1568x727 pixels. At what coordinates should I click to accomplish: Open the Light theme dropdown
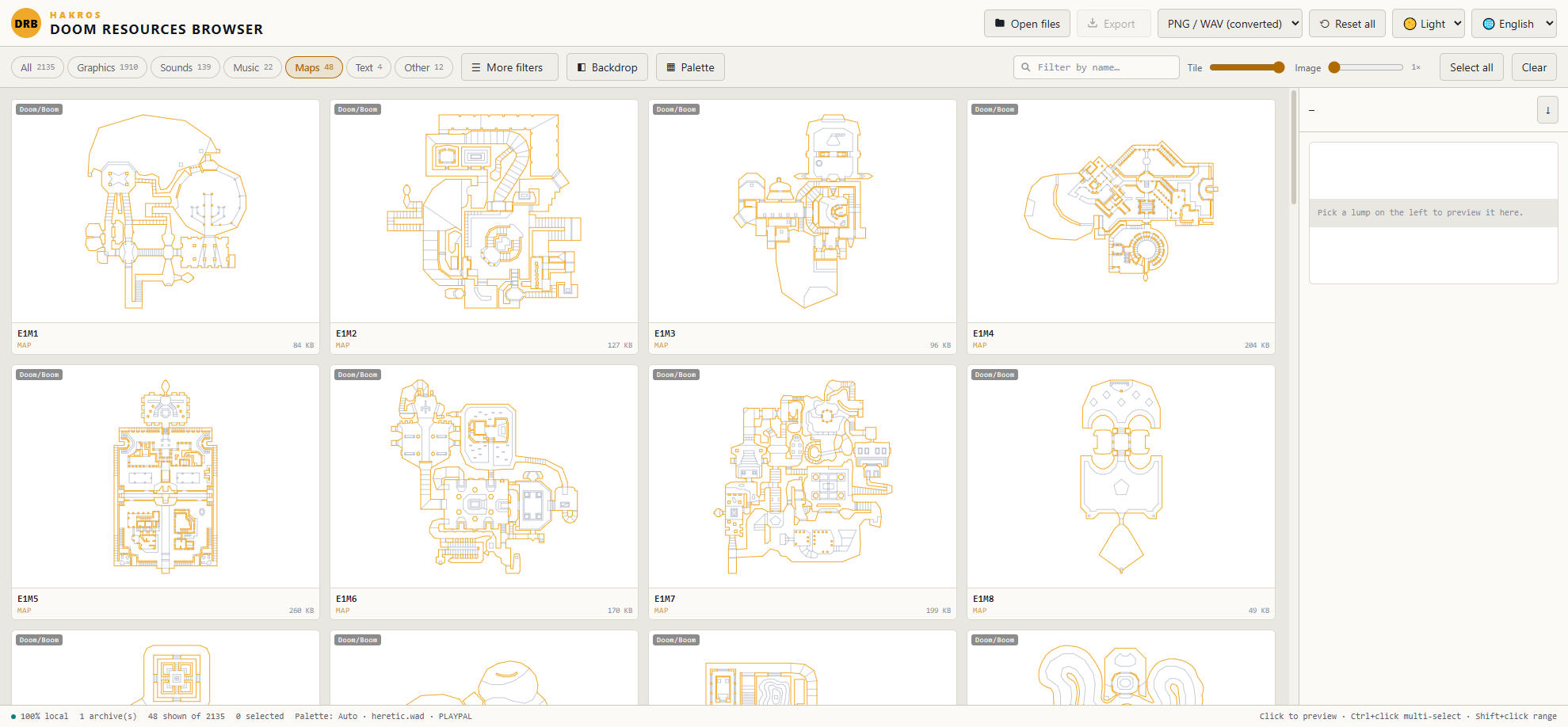(1429, 24)
